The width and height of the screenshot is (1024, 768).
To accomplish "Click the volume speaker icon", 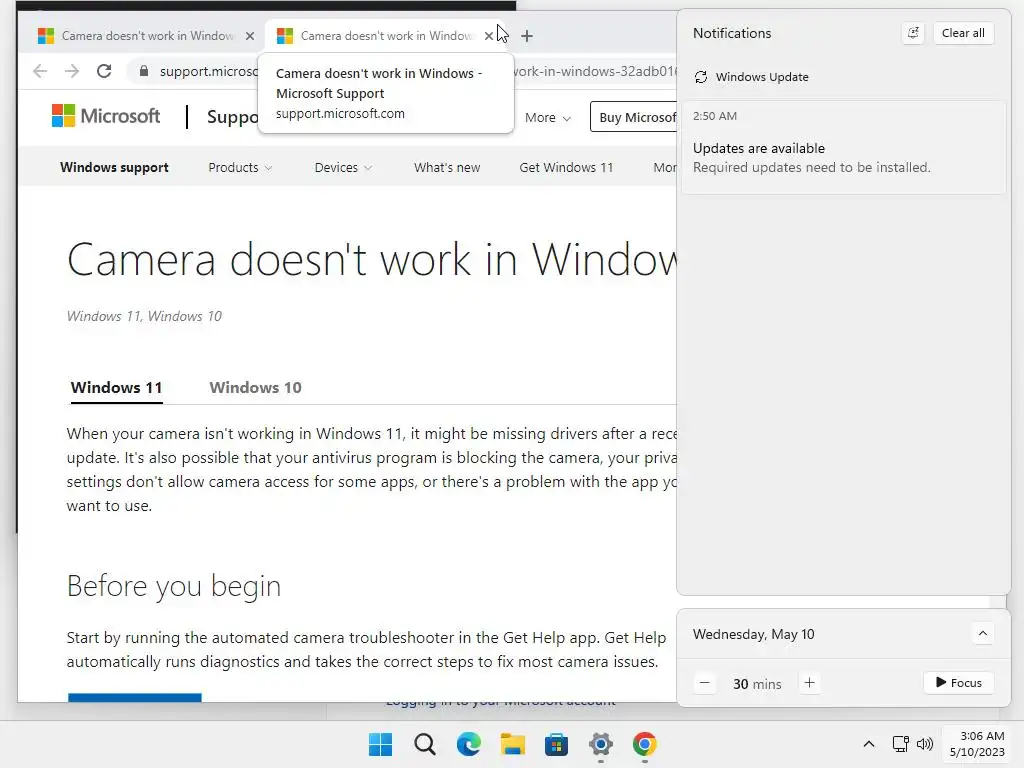I will click(925, 744).
